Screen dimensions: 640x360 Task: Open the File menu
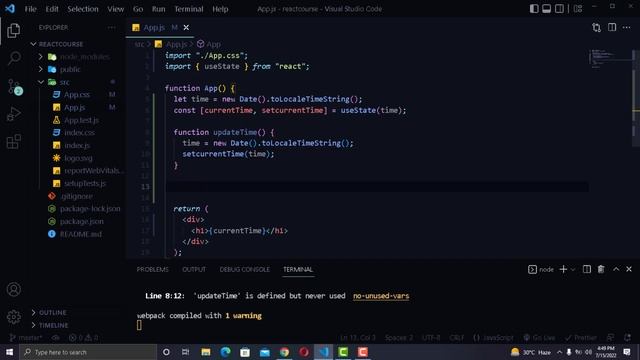31,9
